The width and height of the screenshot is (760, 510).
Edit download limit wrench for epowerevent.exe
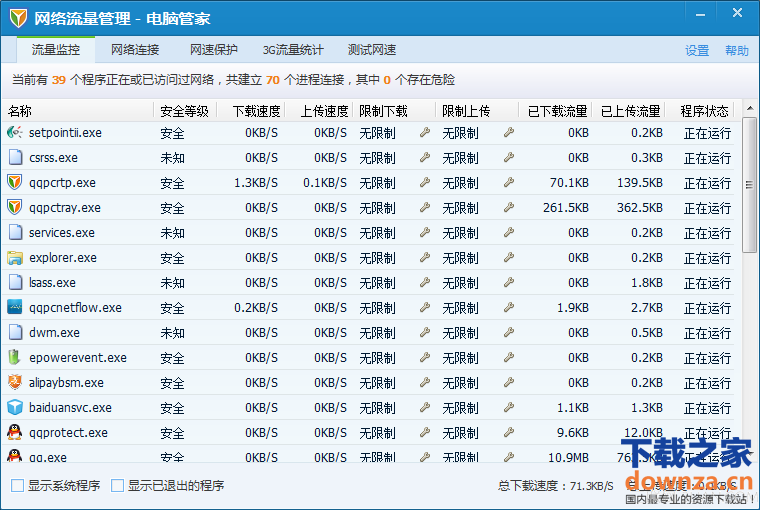point(425,357)
